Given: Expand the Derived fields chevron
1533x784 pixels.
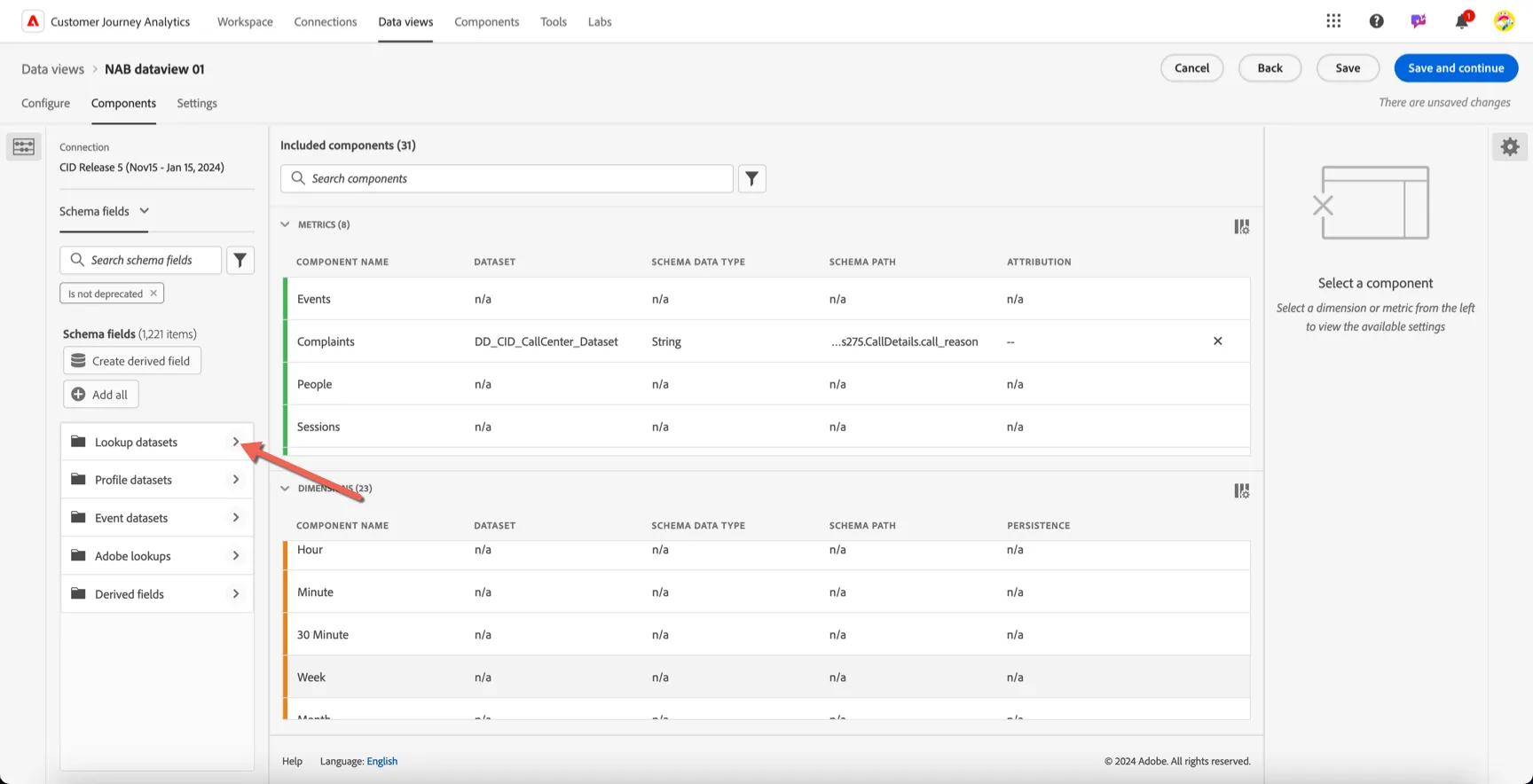Looking at the screenshot, I should click(x=236, y=594).
